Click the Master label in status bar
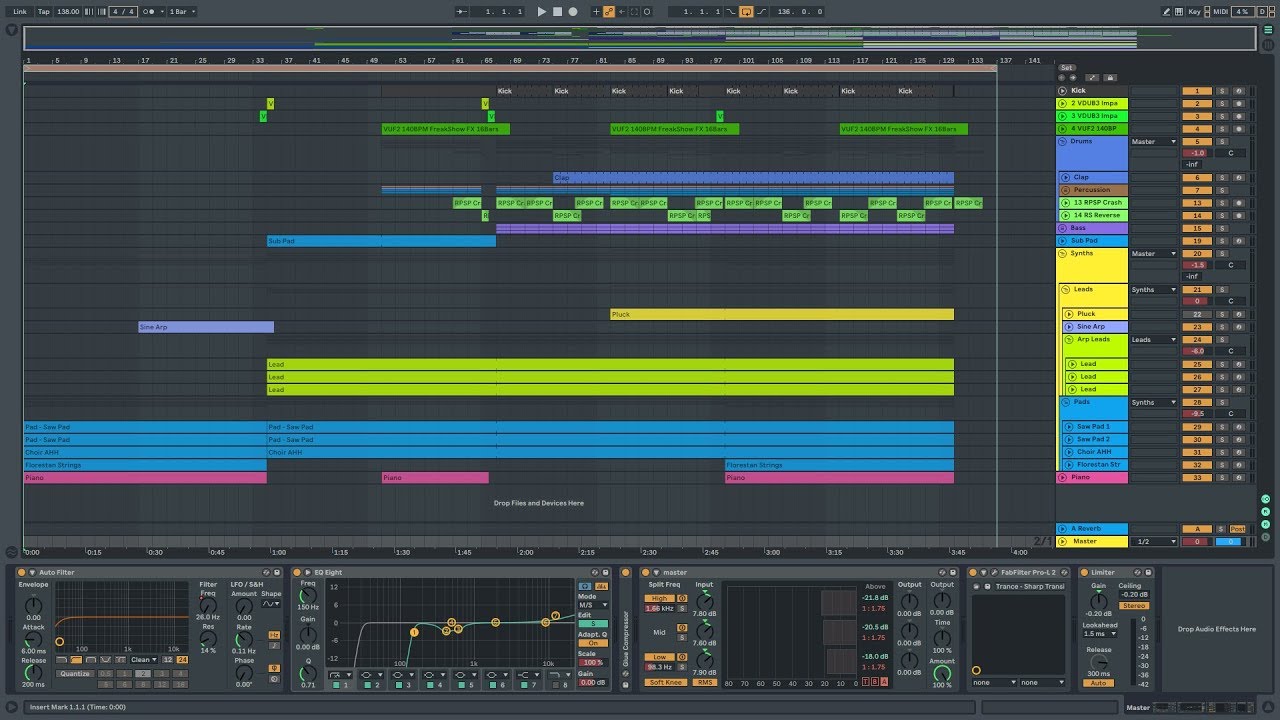This screenshot has width=1280, height=720. [x=1139, y=707]
